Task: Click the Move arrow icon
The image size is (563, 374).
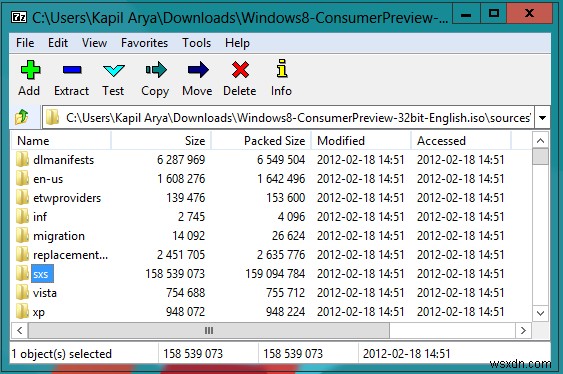Action: [198, 70]
